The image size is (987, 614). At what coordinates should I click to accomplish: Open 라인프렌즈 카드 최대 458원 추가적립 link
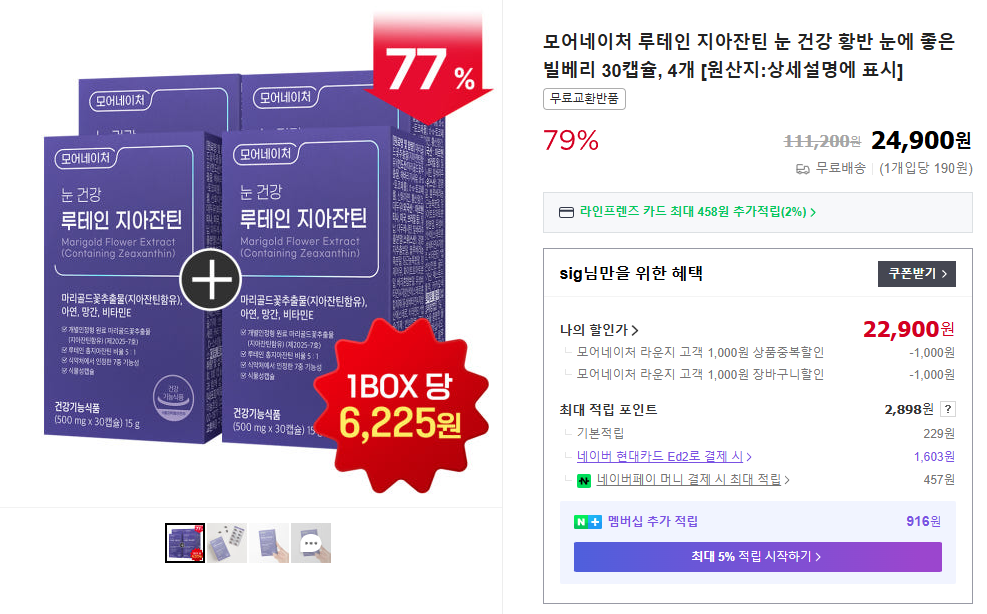[697, 212]
